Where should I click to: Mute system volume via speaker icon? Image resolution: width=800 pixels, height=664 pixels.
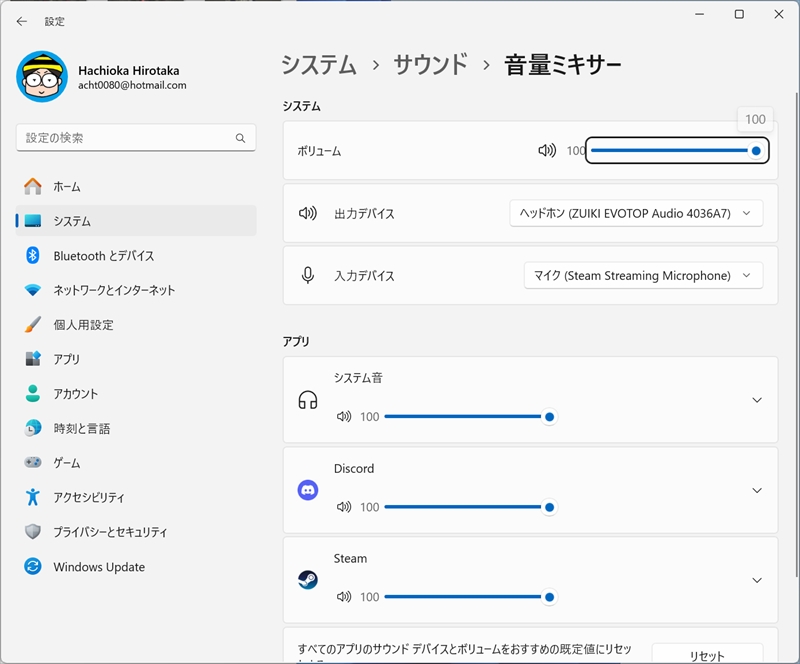coord(547,151)
